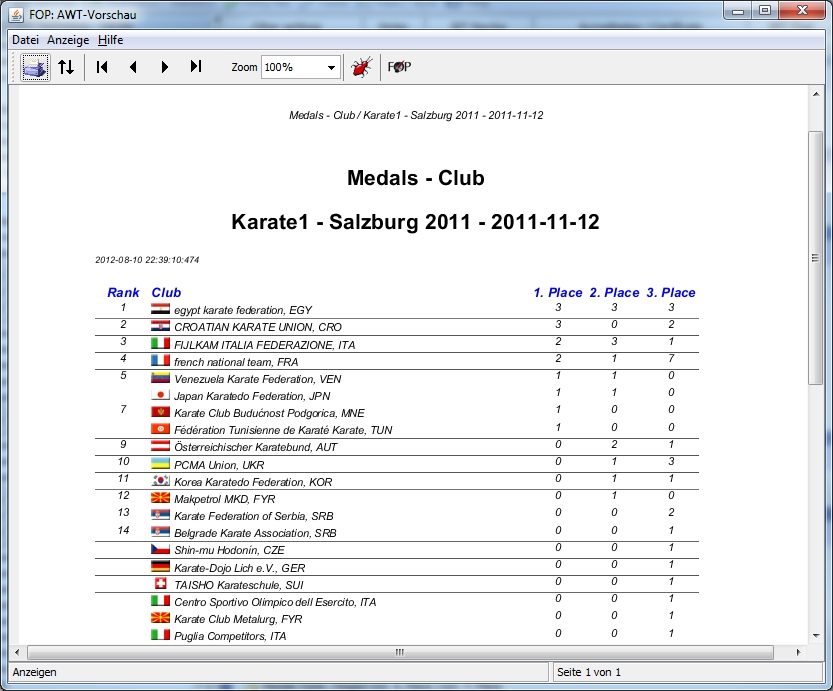Image resolution: width=833 pixels, height=691 pixels.
Task: Click Venezuela flag icon in rank 5
Action: click(x=160, y=378)
